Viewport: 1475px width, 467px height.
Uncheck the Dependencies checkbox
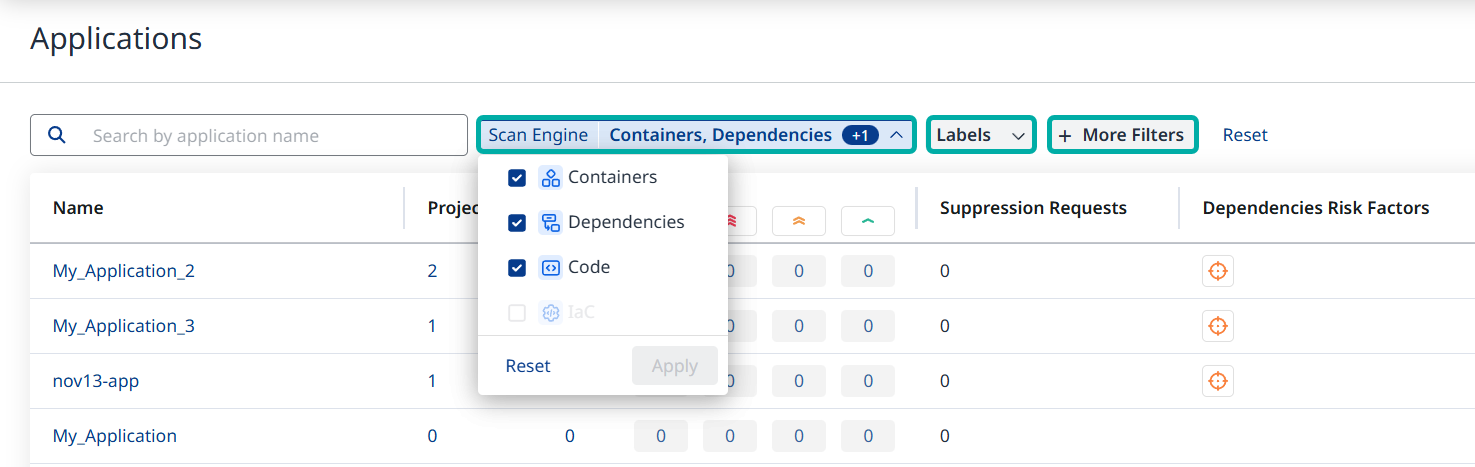[x=517, y=223]
